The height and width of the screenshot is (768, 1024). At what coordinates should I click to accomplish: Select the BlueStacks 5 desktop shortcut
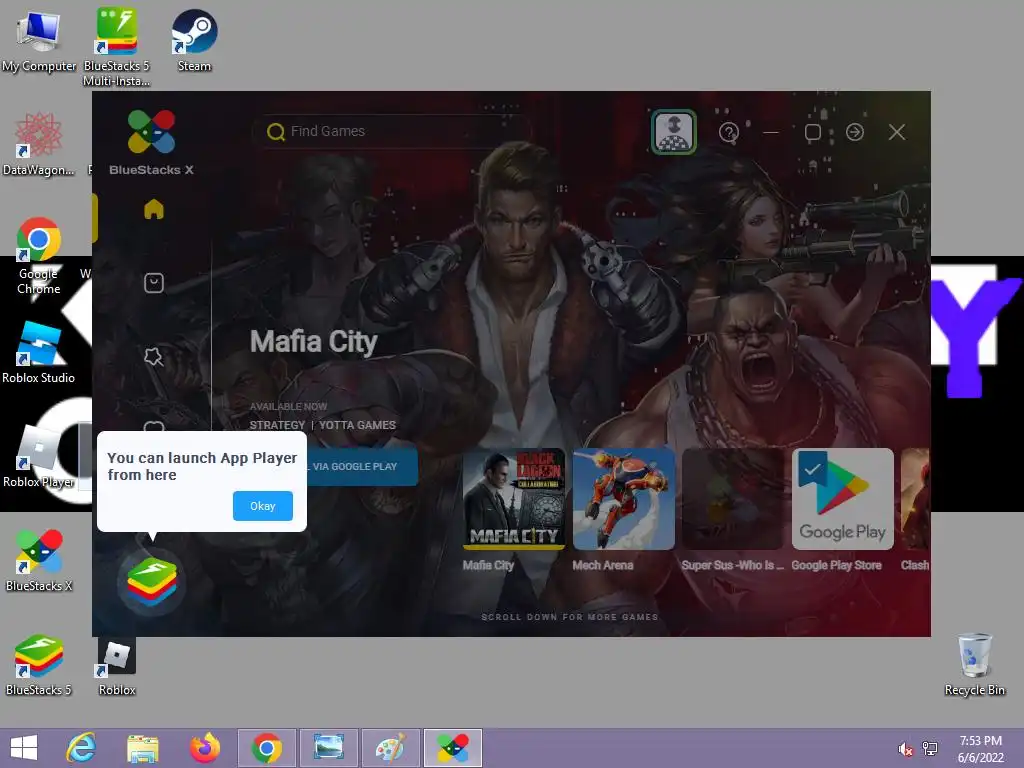click(39, 665)
